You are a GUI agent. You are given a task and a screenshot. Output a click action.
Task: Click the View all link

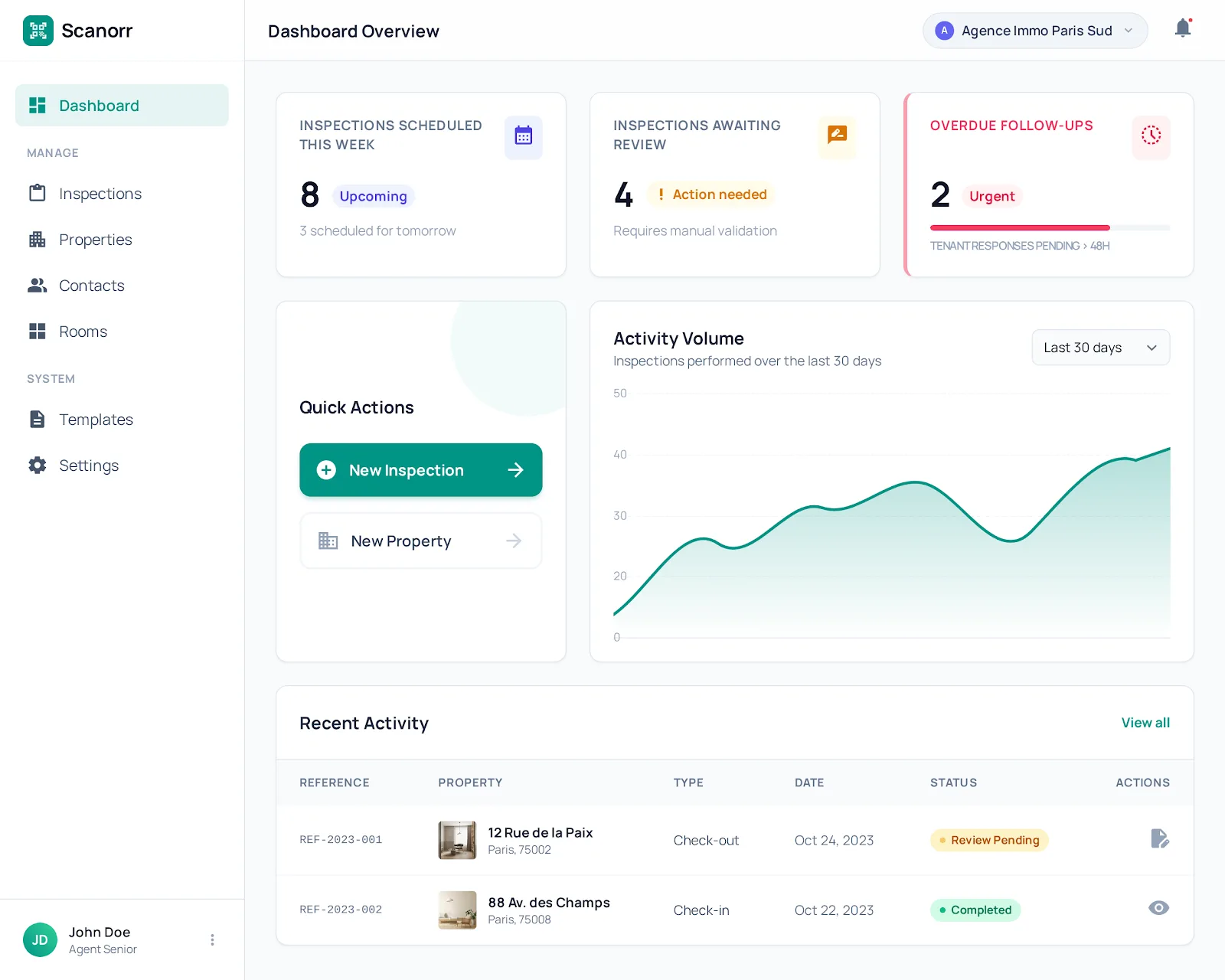[x=1145, y=723]
